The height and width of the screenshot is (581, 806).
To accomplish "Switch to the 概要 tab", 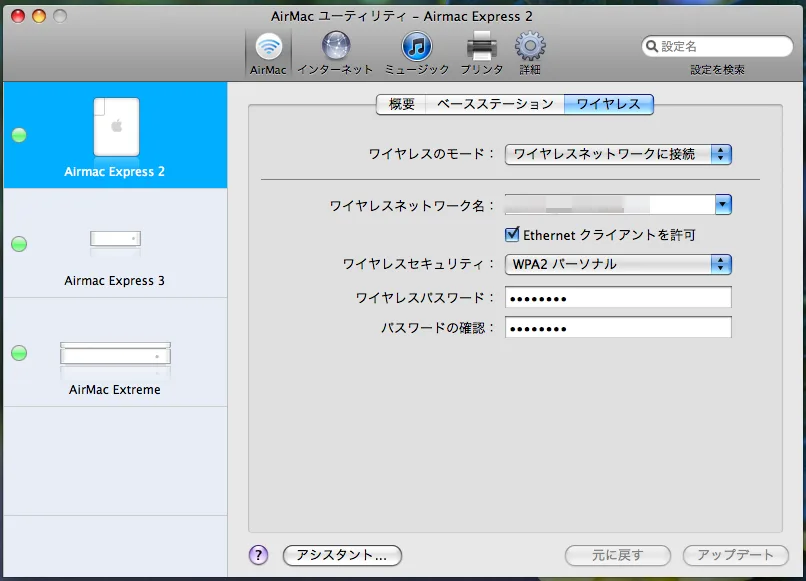I will click(x=401, y=104).
